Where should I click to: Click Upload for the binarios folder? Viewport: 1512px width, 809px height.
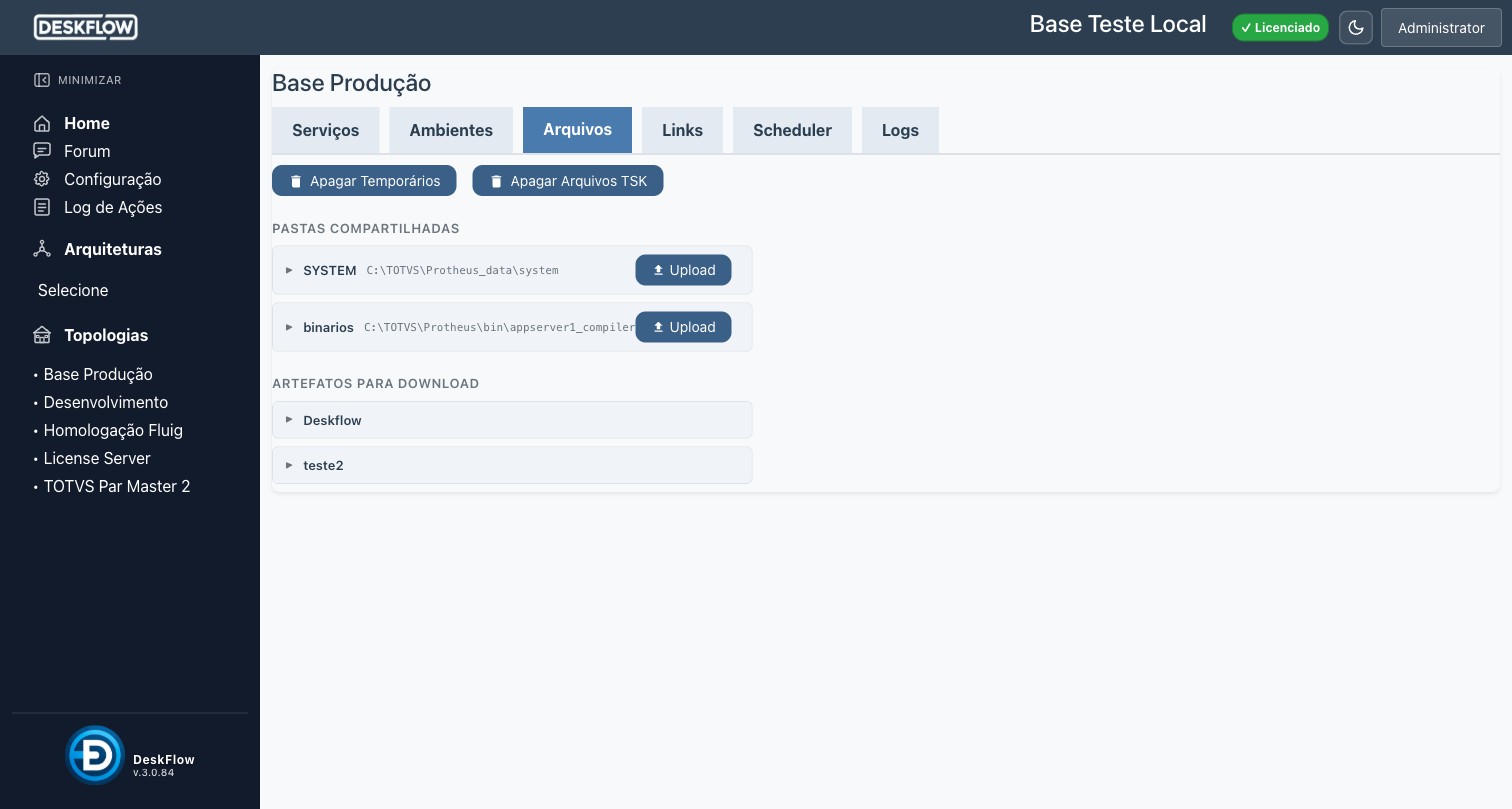pos(683,327)
